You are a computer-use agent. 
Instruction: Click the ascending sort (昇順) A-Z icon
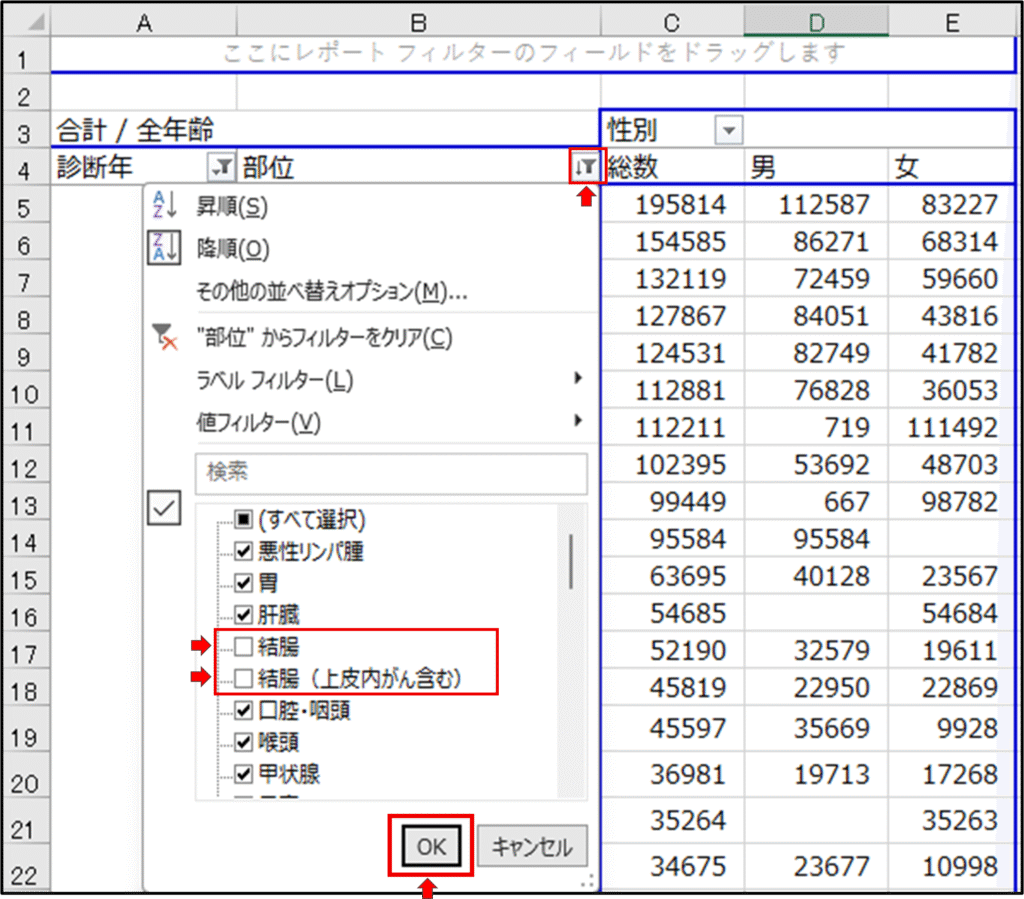click(164, 206)
